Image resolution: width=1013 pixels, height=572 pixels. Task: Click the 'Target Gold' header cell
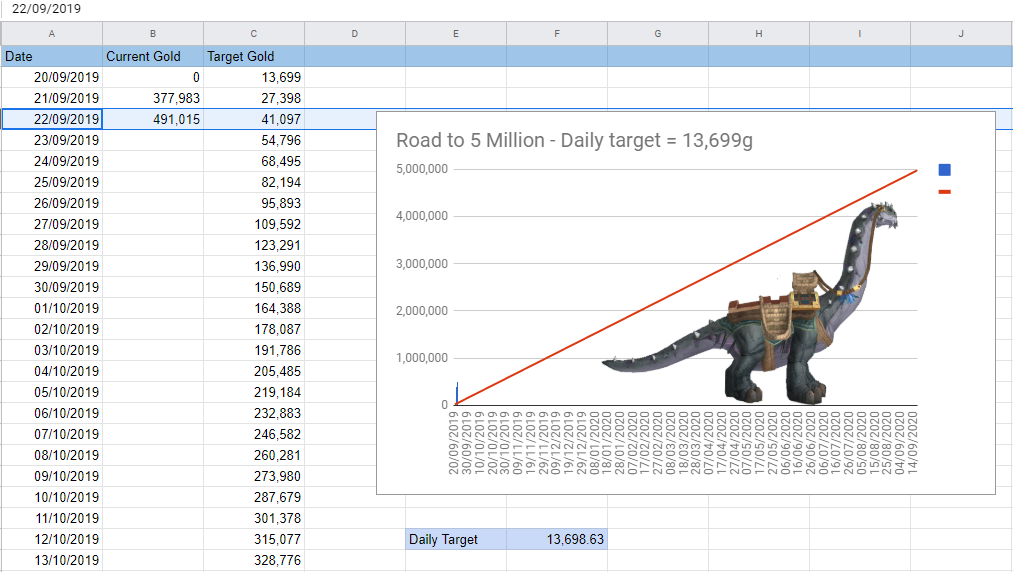pos(253,56)
